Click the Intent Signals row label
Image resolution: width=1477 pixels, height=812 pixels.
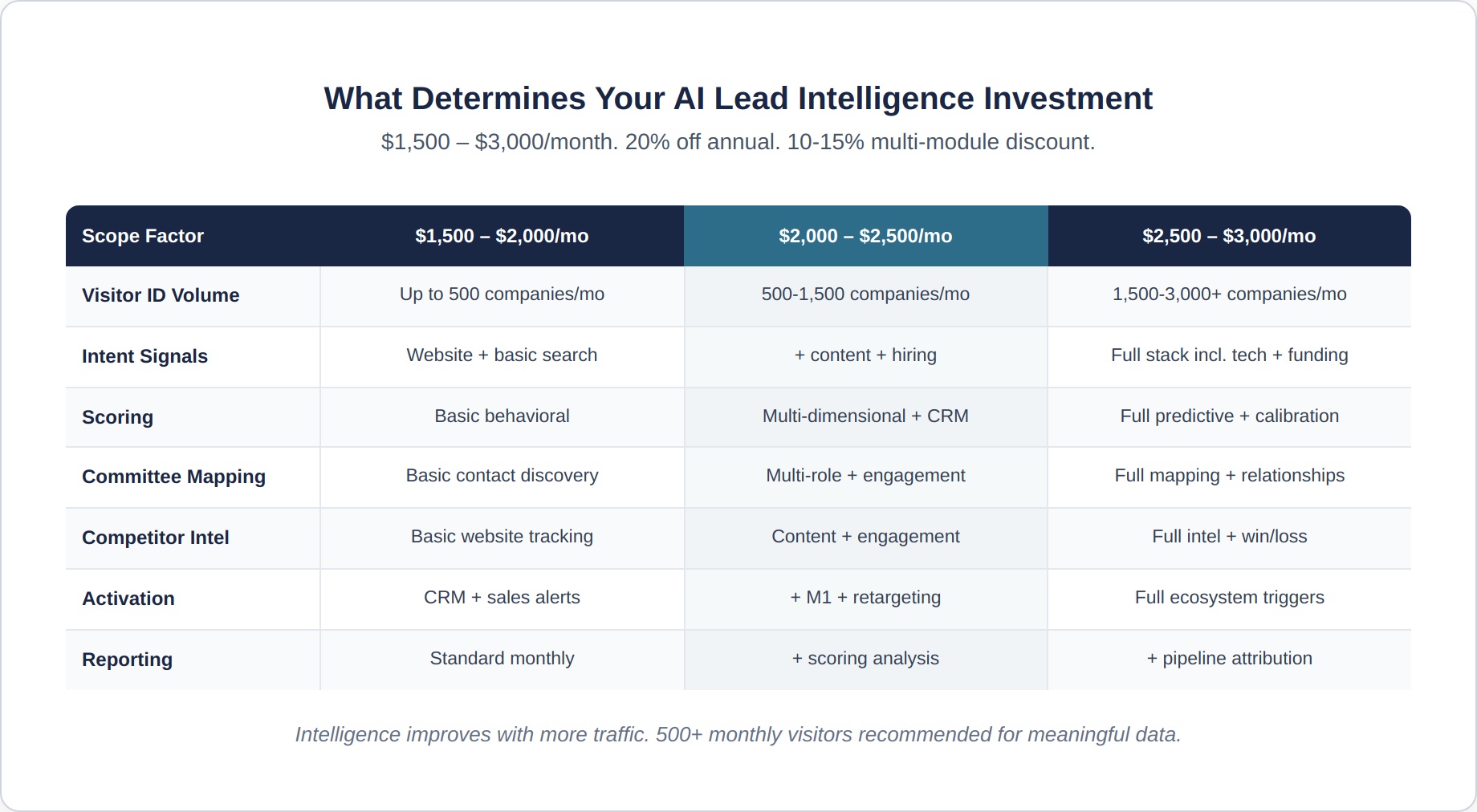144,356
